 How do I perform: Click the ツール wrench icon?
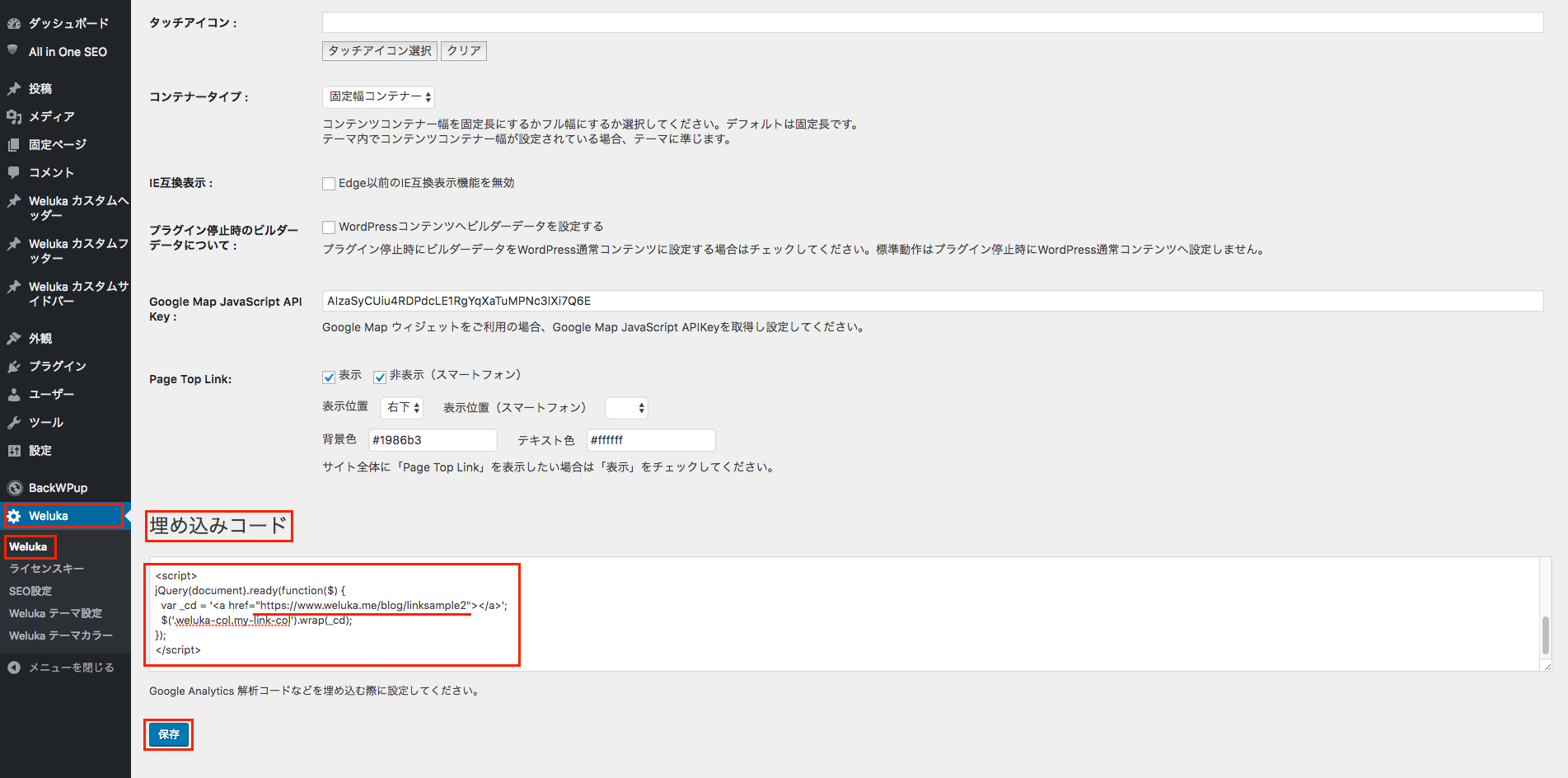[x=14, y=422]
